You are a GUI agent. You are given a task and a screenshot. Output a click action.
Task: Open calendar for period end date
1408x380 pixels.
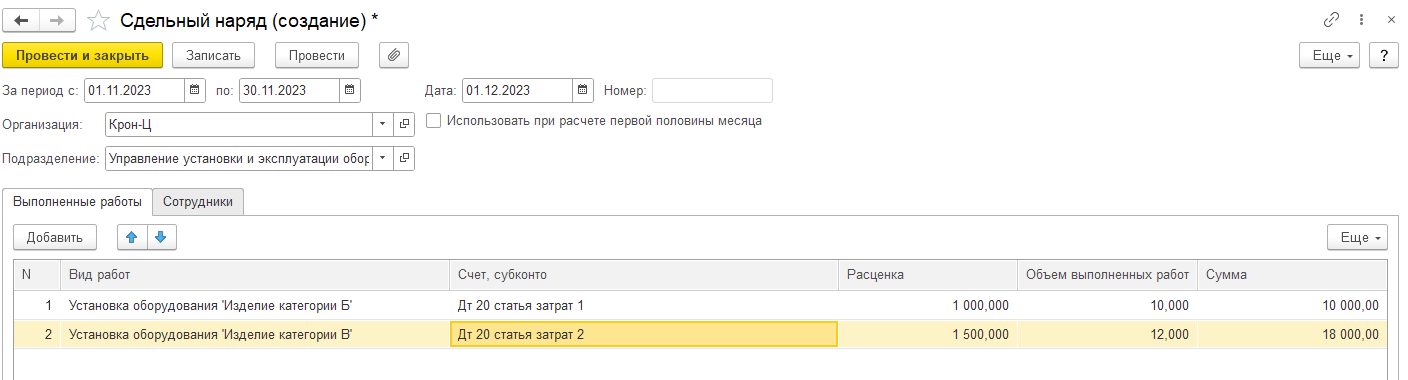click(x=349, y=90)
